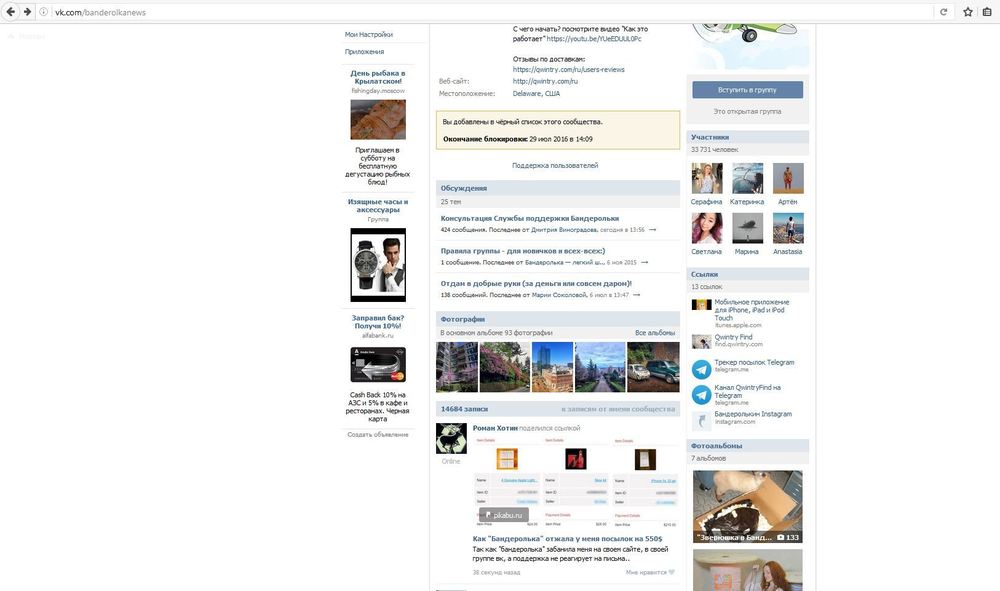The height and width of the screenshot is (591, 1000).
Task: Open the Правила группы discussion topic
Action: (x=523, y=251)
